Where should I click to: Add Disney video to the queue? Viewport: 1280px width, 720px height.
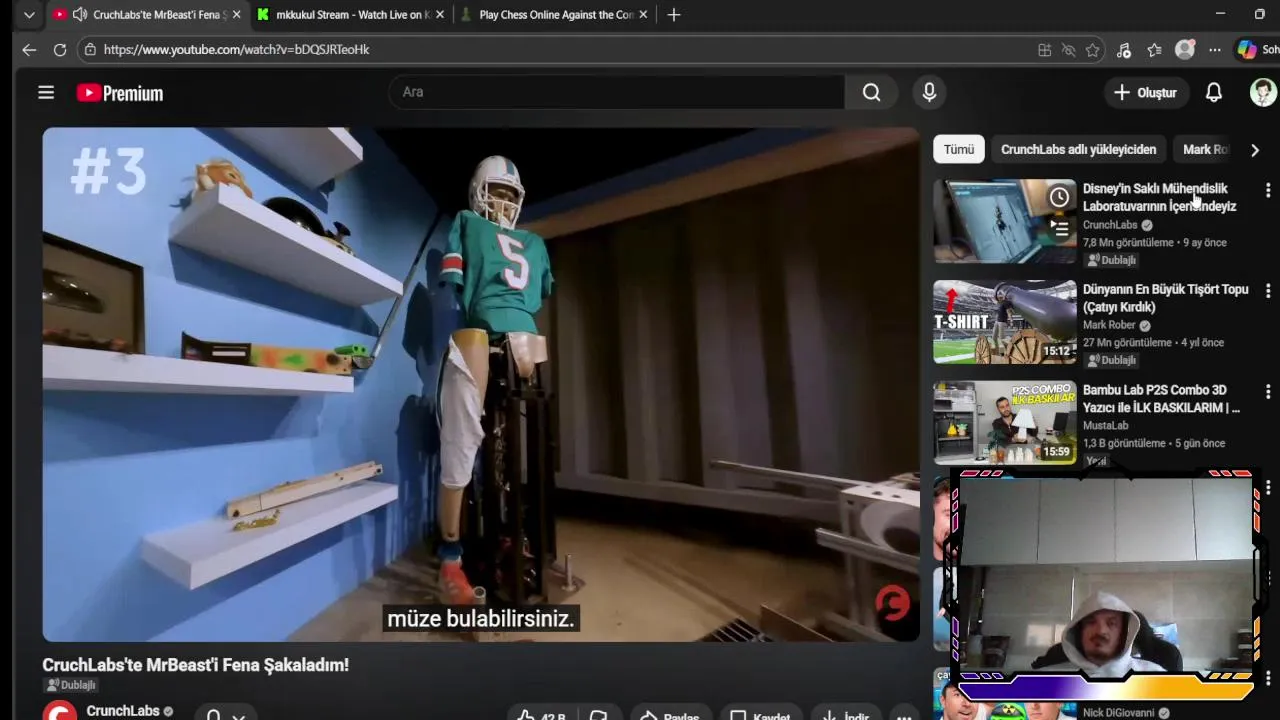click(x=1059, y=228)
